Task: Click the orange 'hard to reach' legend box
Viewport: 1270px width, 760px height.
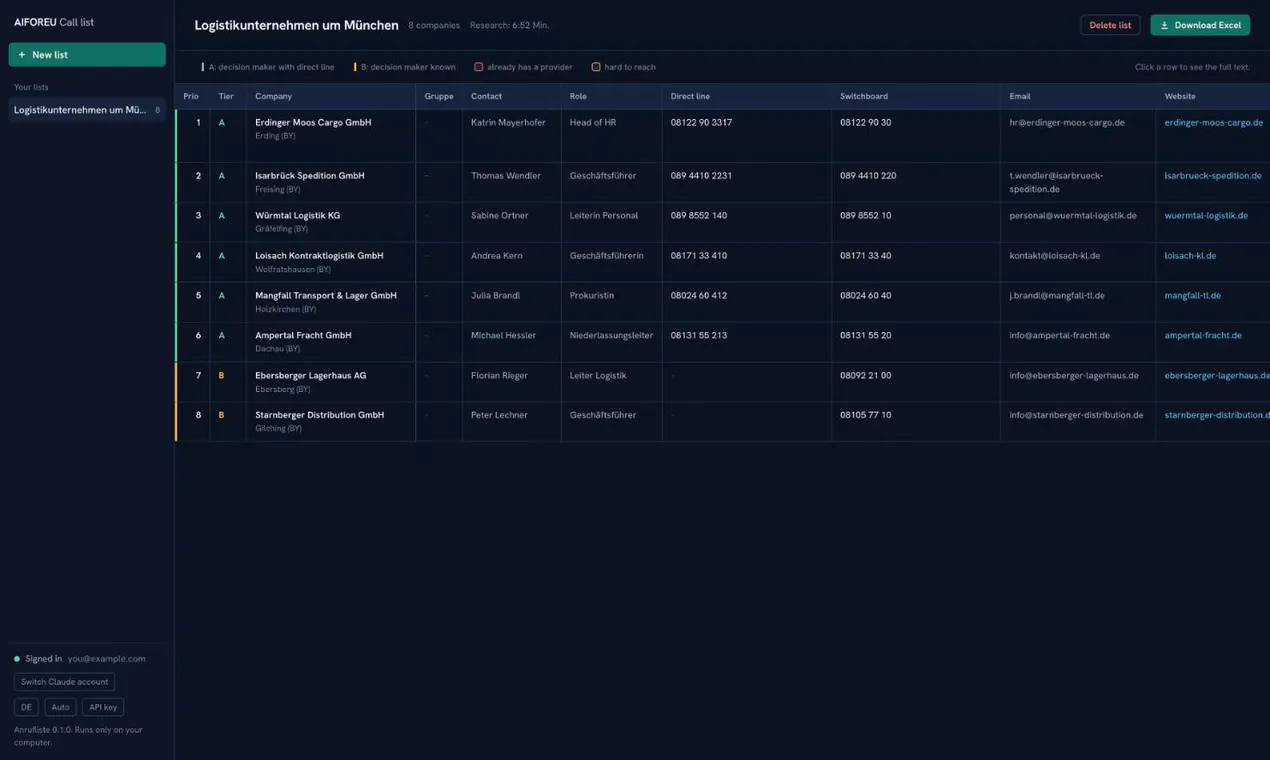Action: click(596, 67)
